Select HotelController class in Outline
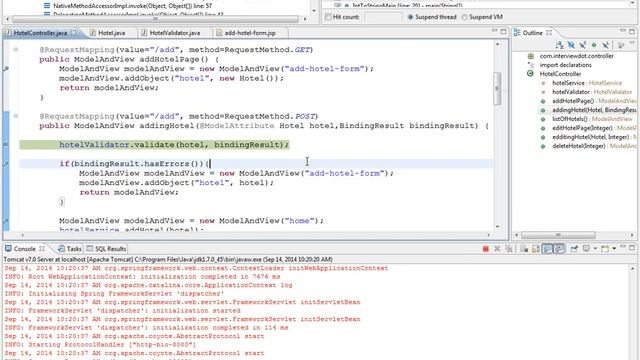The width and height of the screenshot is (640, 360). pos(560,74)
